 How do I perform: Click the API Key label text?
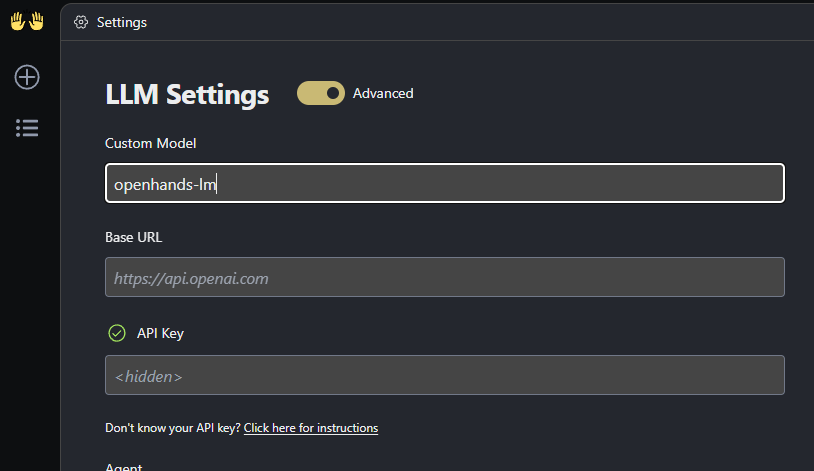[x=160, y=333]
